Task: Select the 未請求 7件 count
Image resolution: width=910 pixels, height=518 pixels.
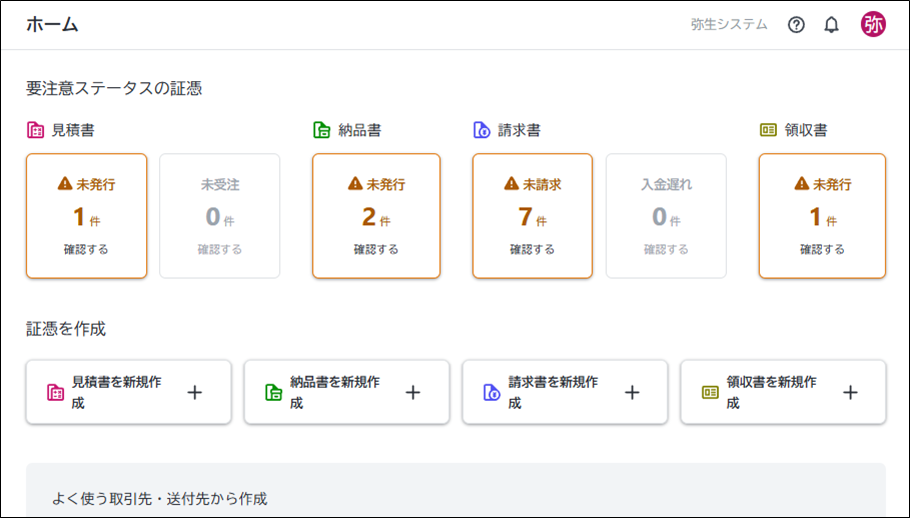Action: [x=532, y=217]
